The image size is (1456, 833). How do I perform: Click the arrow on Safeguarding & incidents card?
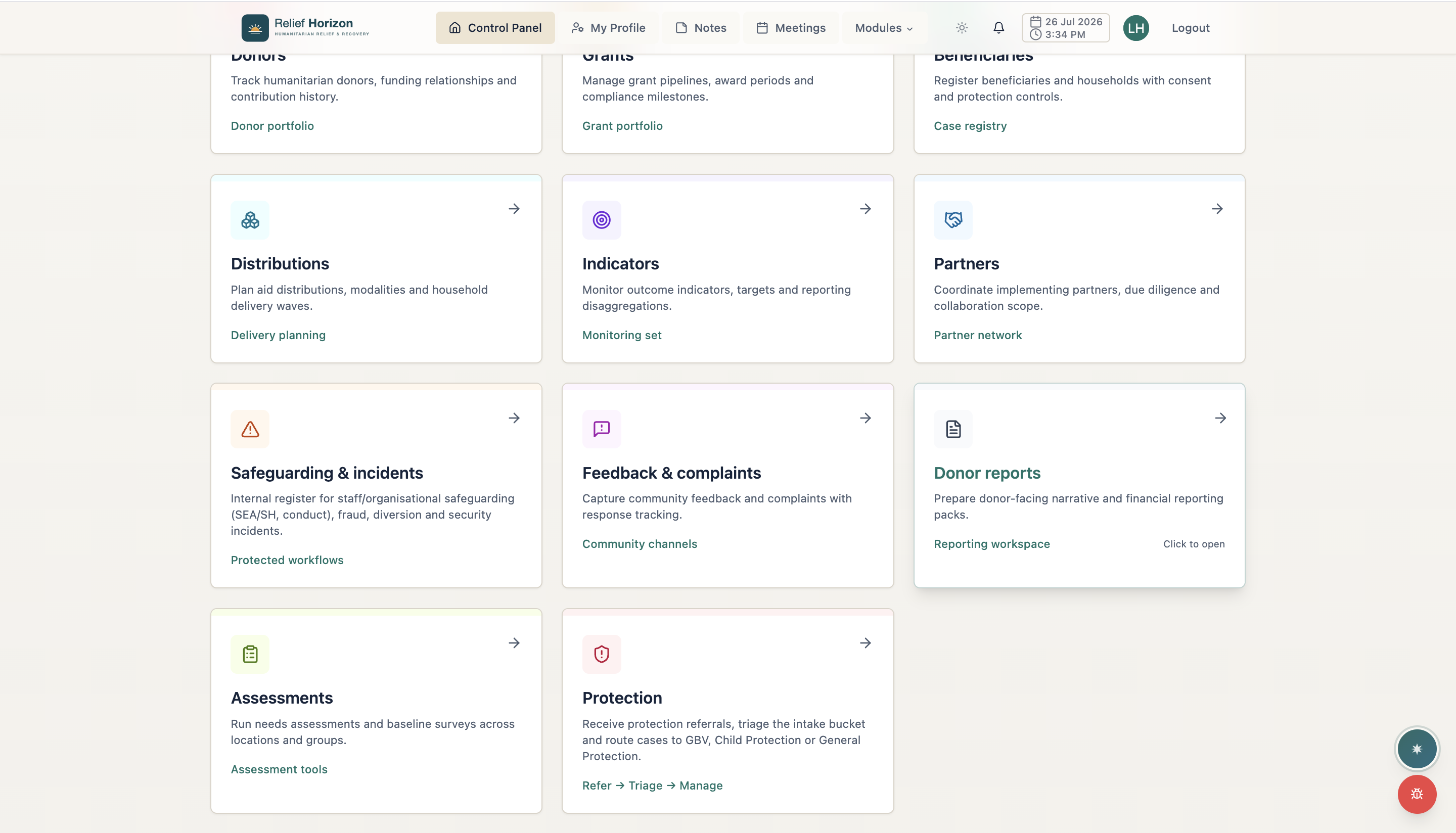coord(514,418)
